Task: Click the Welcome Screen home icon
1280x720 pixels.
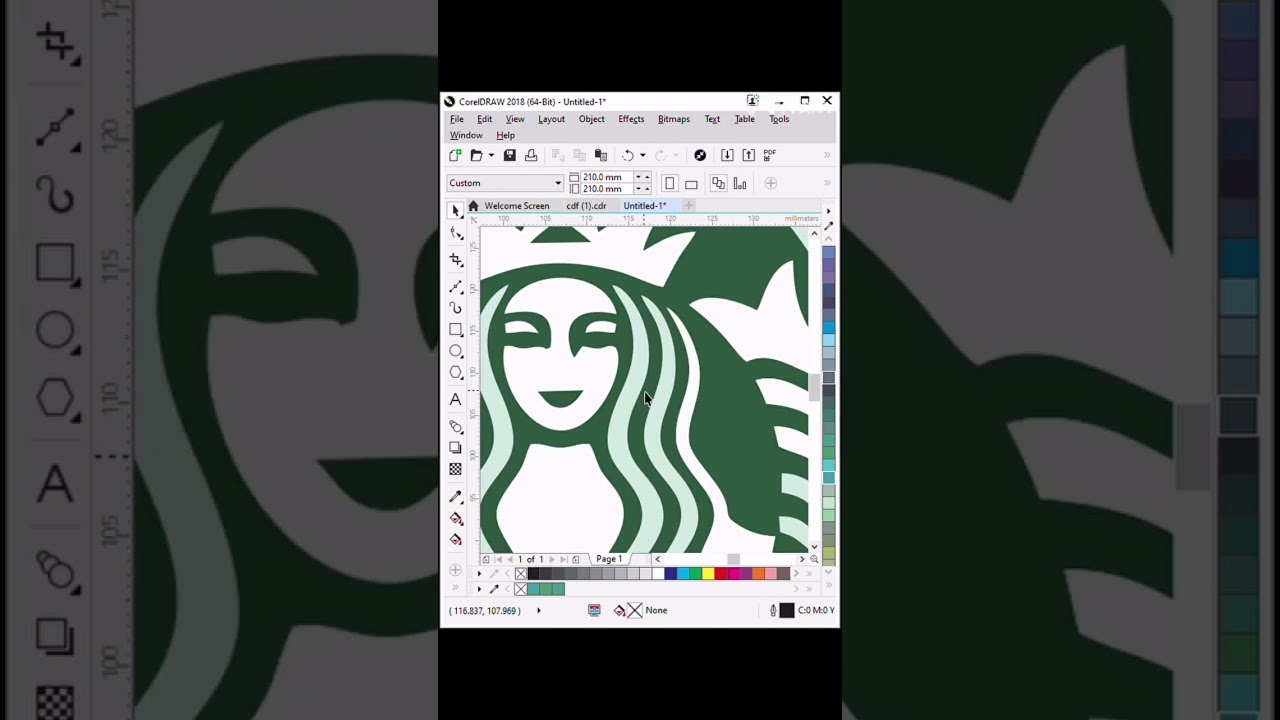Action: [473, 206]
